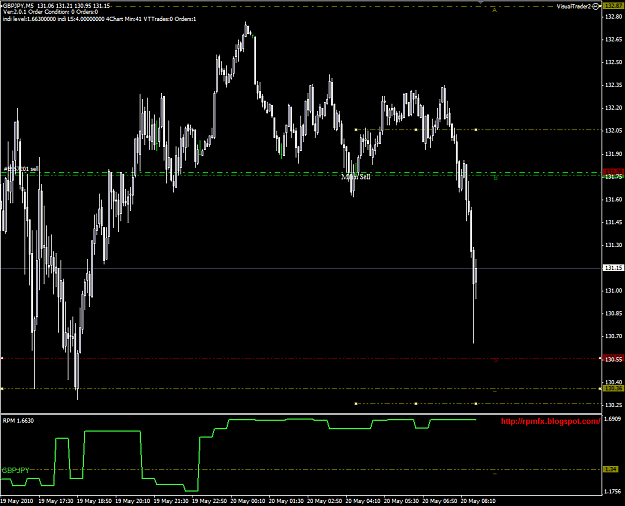Screen dimensions: 625x506
Task: Click the 132.80 price axis label
Action: click(x=613, y=17)
